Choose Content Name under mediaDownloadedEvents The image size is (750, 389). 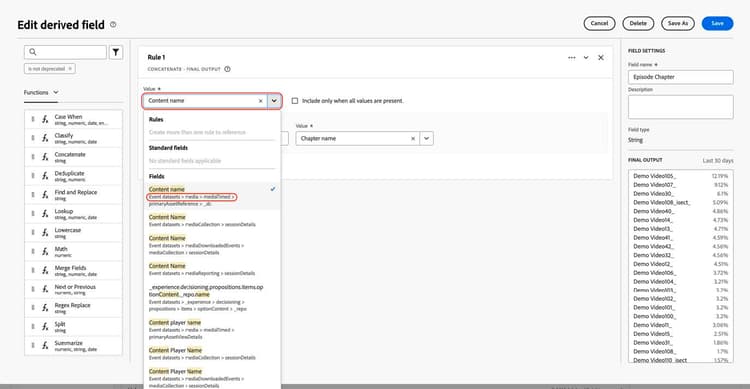coord(212,245)
